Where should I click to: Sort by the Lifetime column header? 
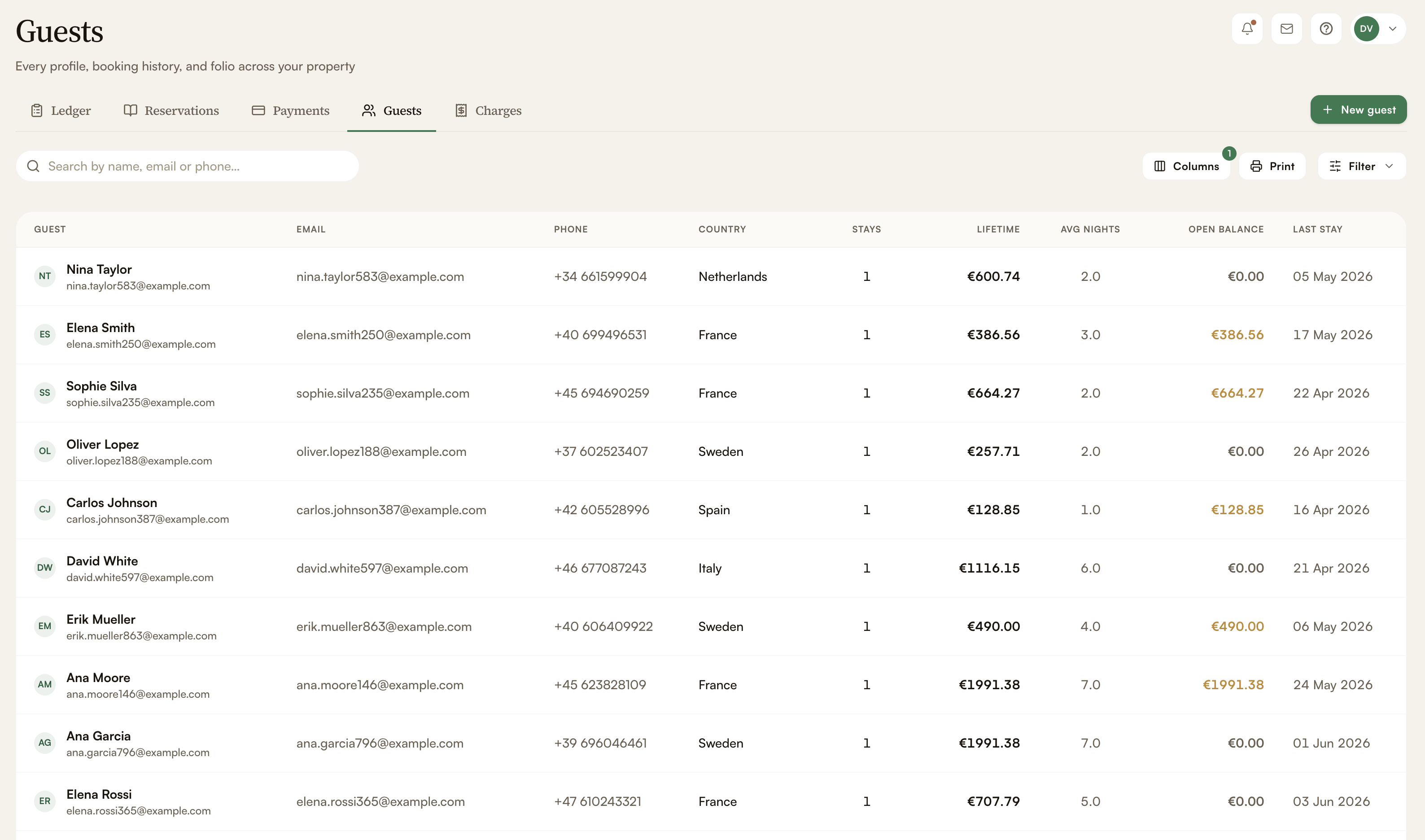click(998, 229)
